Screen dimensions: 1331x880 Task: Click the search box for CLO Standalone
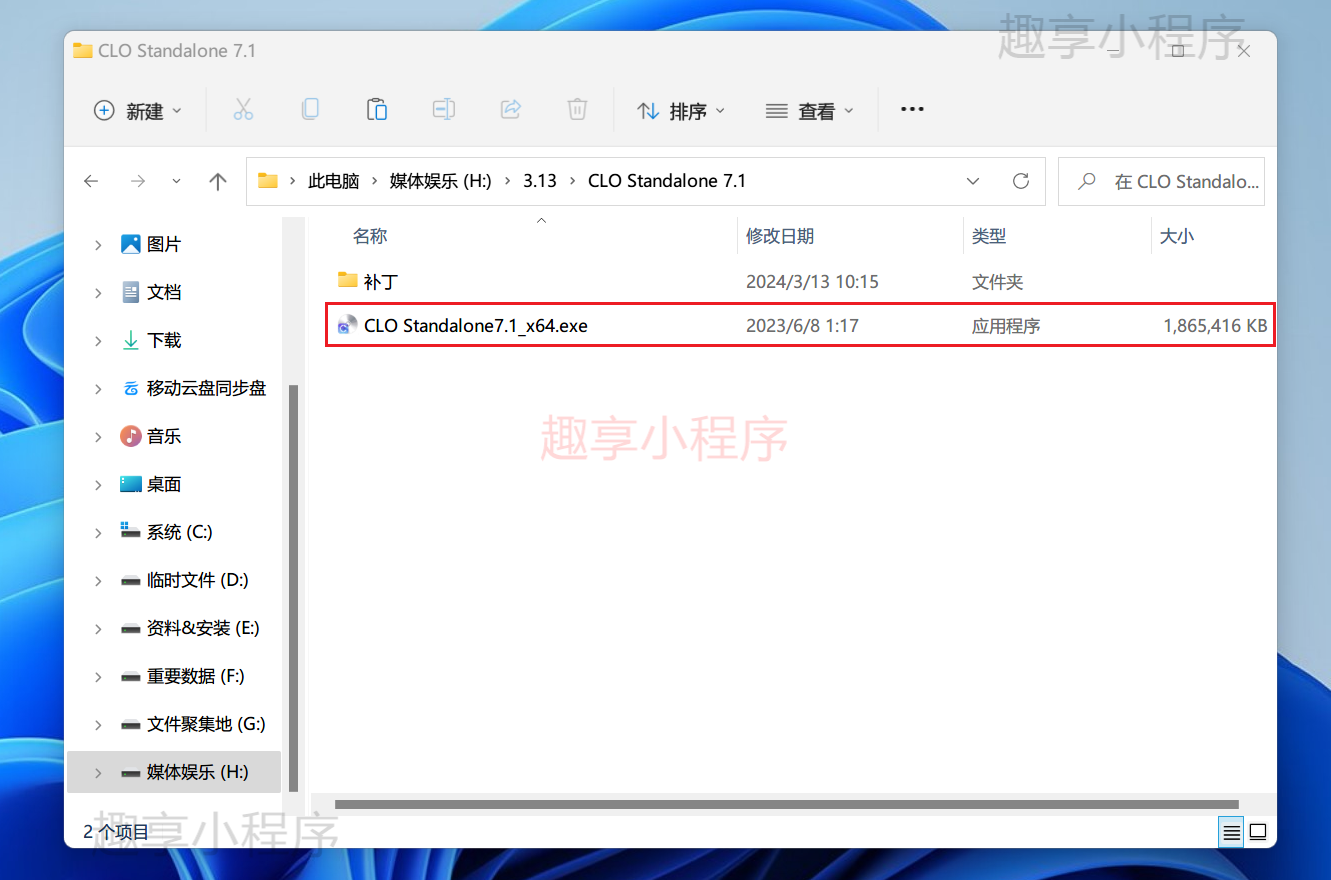click(1162, 181)
